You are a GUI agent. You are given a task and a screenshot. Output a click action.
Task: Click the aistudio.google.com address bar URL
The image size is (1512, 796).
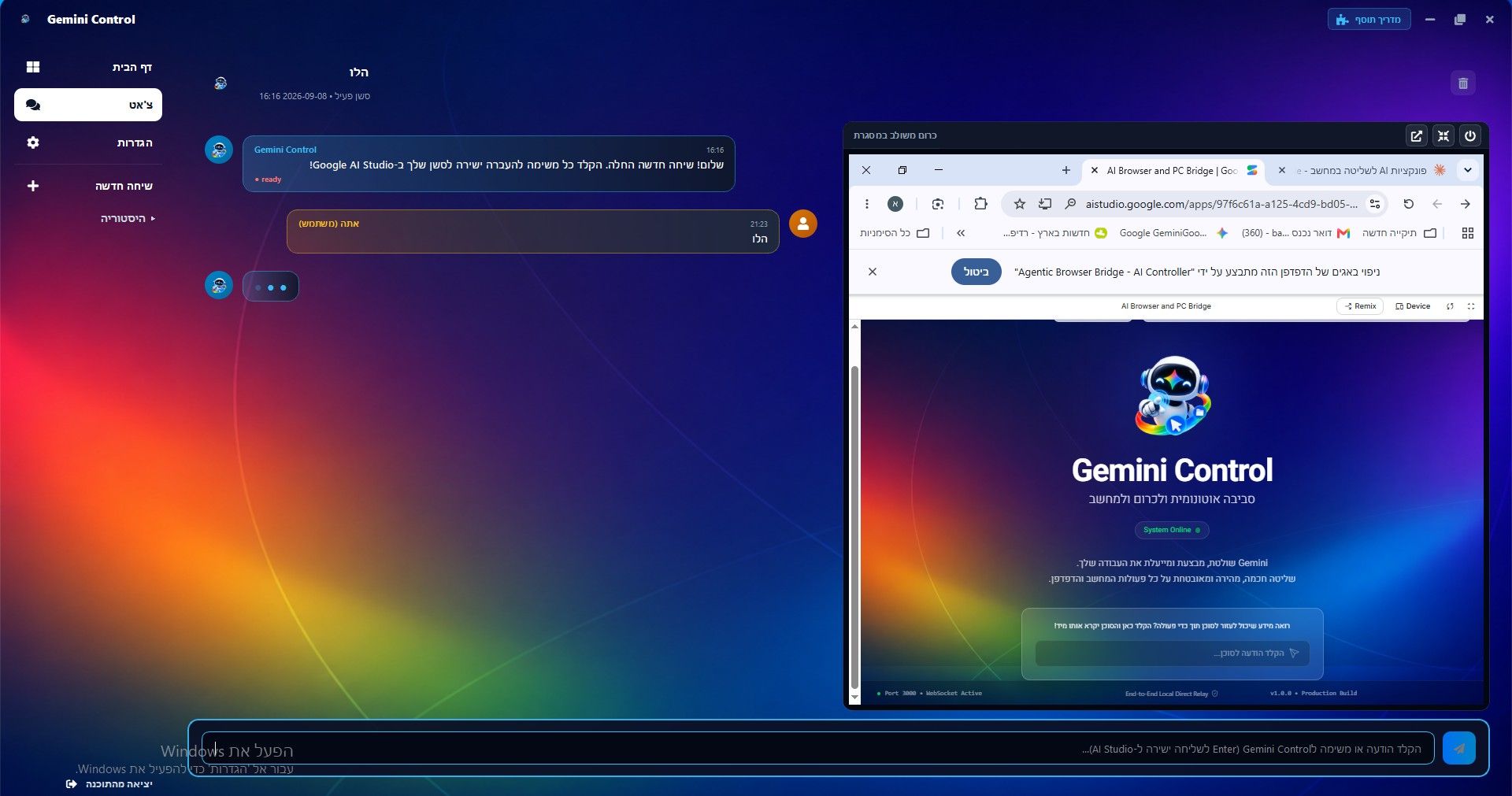click(1221, 204)
